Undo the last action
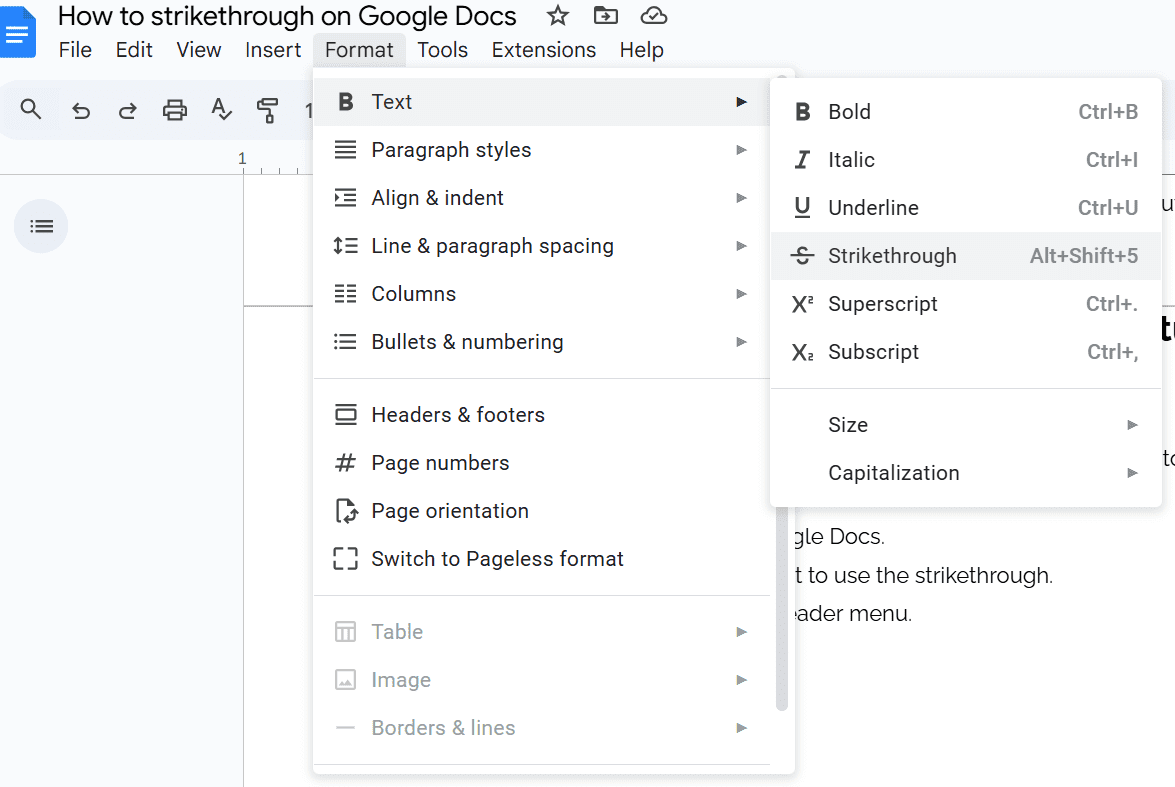 81,111
